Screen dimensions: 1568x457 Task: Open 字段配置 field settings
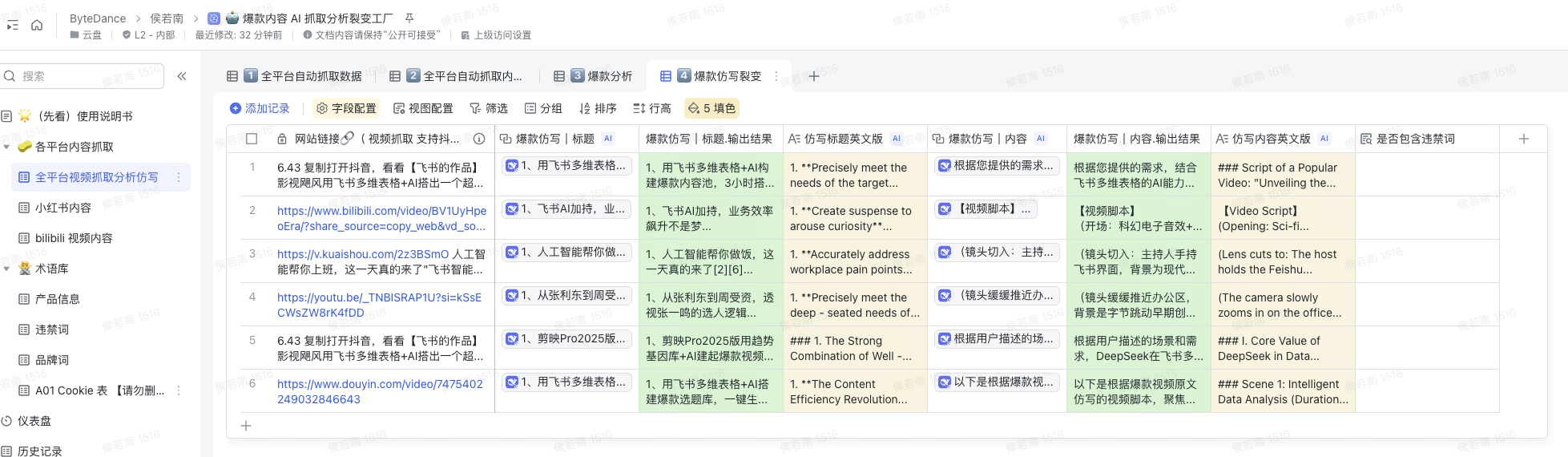point(345,108)
